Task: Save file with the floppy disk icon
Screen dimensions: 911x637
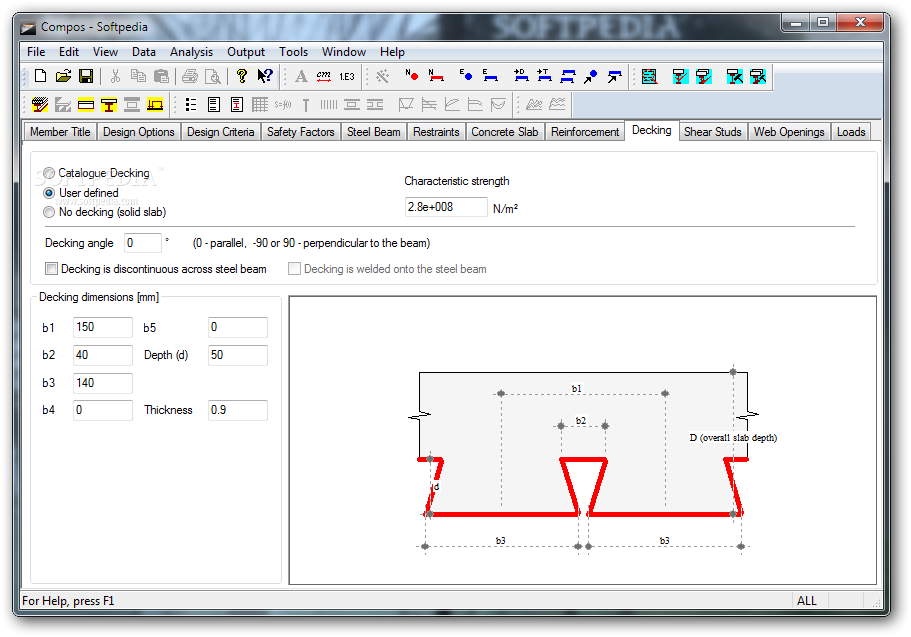Action: pyautogui.click(x=86, y=76)
